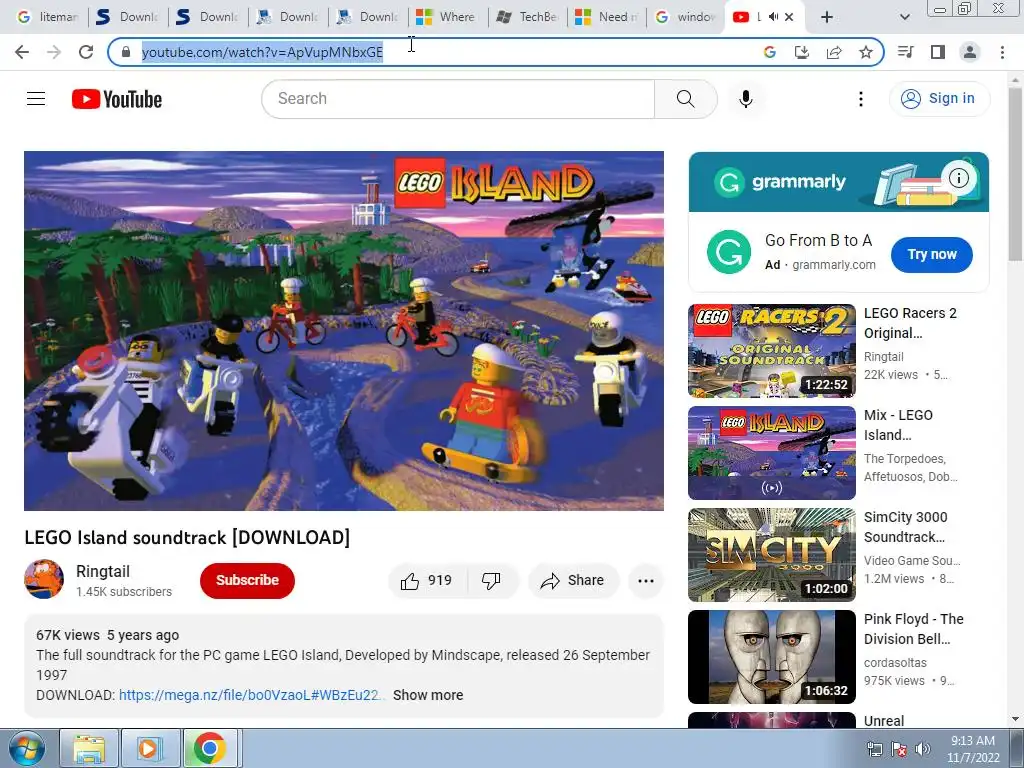Open Windows Media Player from taskbar
The width and height of the screenshot is (1024, 768).
tap(149, 748)
